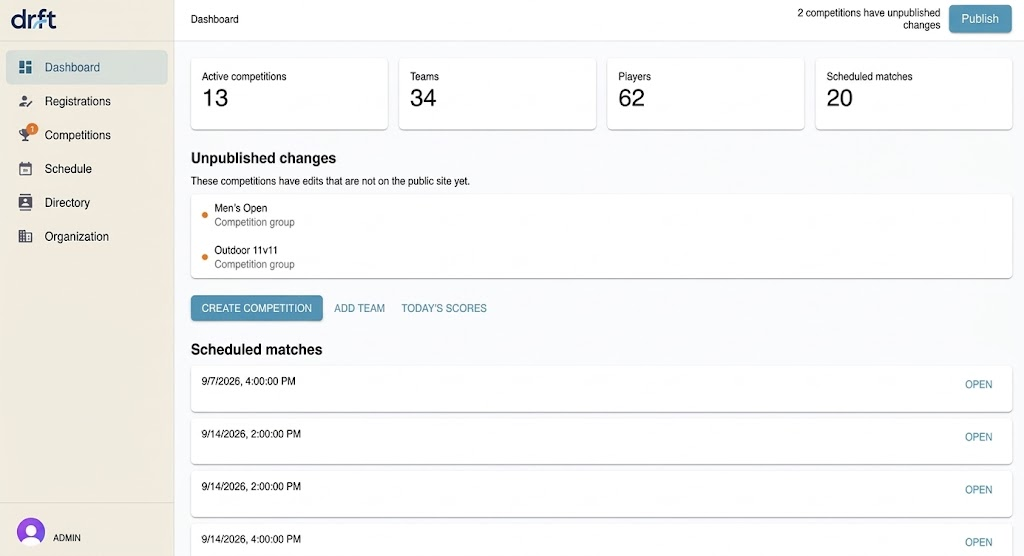Screen dimensions: 1024x556
Task: Click the Schedule calendar icon
Action: coord(25,169)
